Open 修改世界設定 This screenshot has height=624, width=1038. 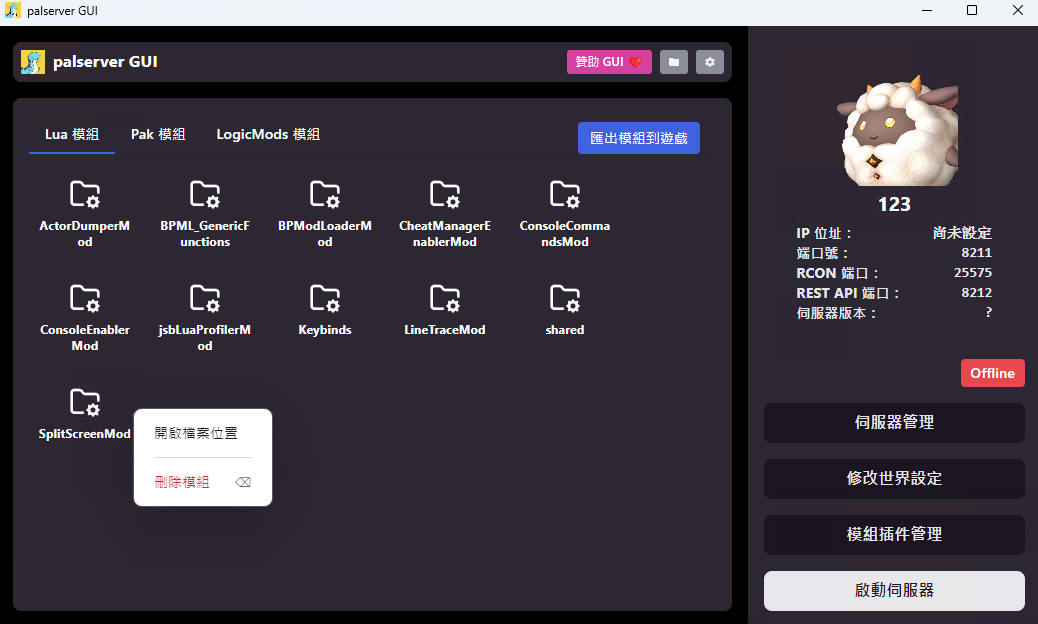pos(894,478)
